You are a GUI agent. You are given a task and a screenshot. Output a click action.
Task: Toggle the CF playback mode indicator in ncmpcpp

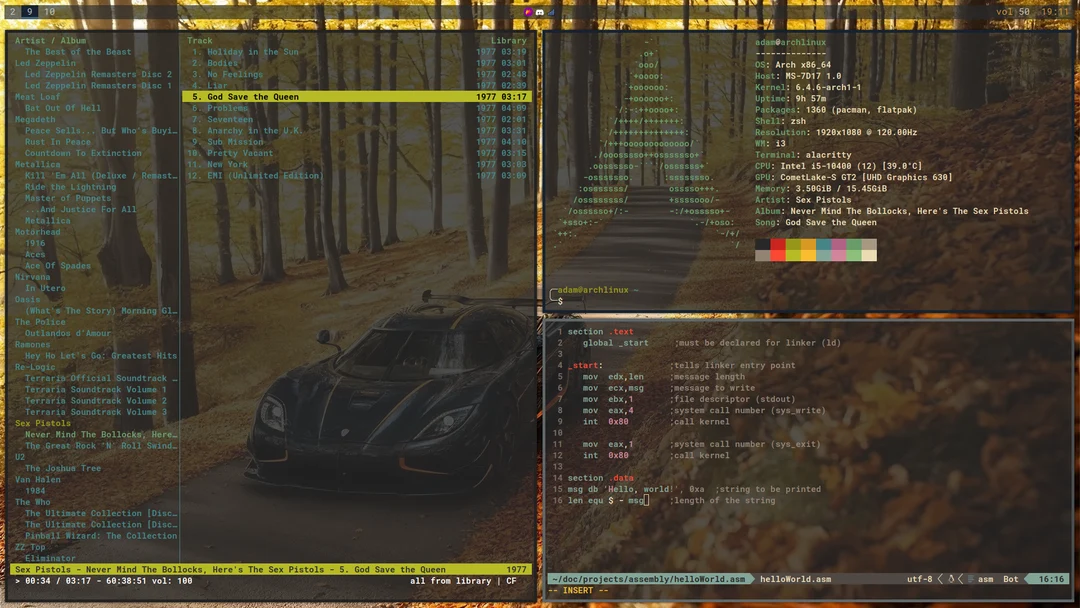[x=510, y=580]
